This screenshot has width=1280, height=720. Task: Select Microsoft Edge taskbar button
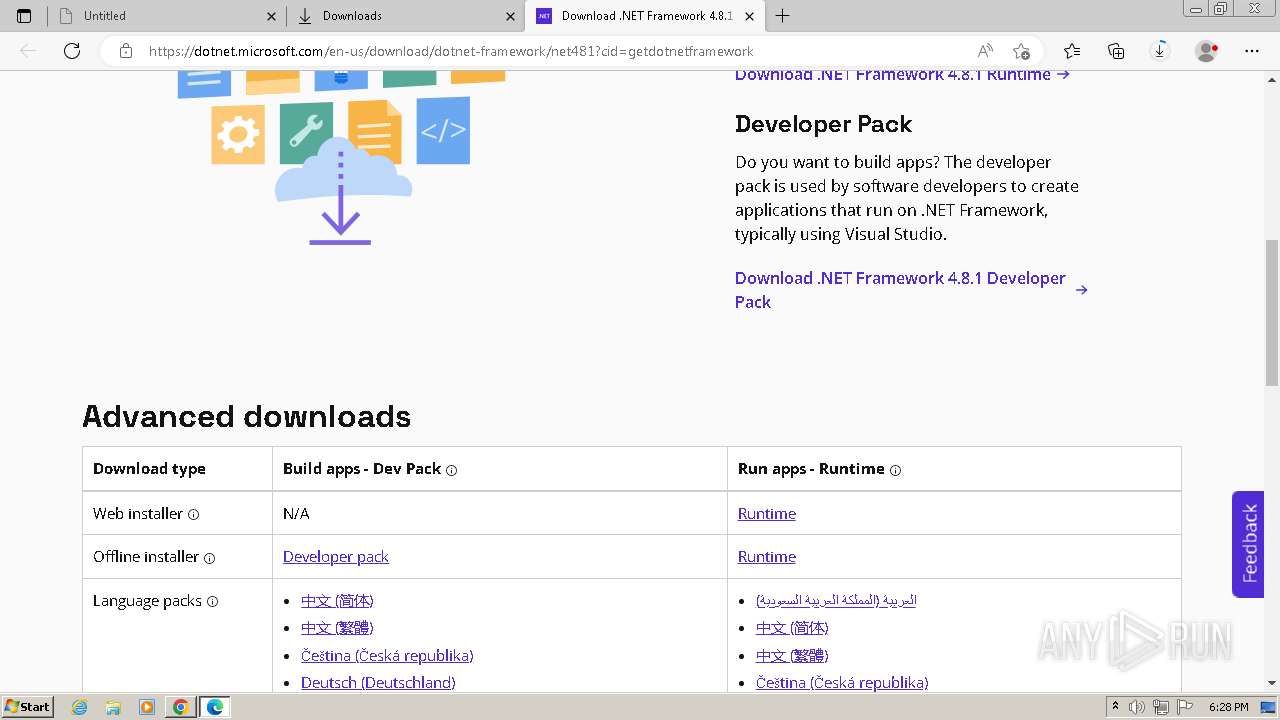pos(215,707)
